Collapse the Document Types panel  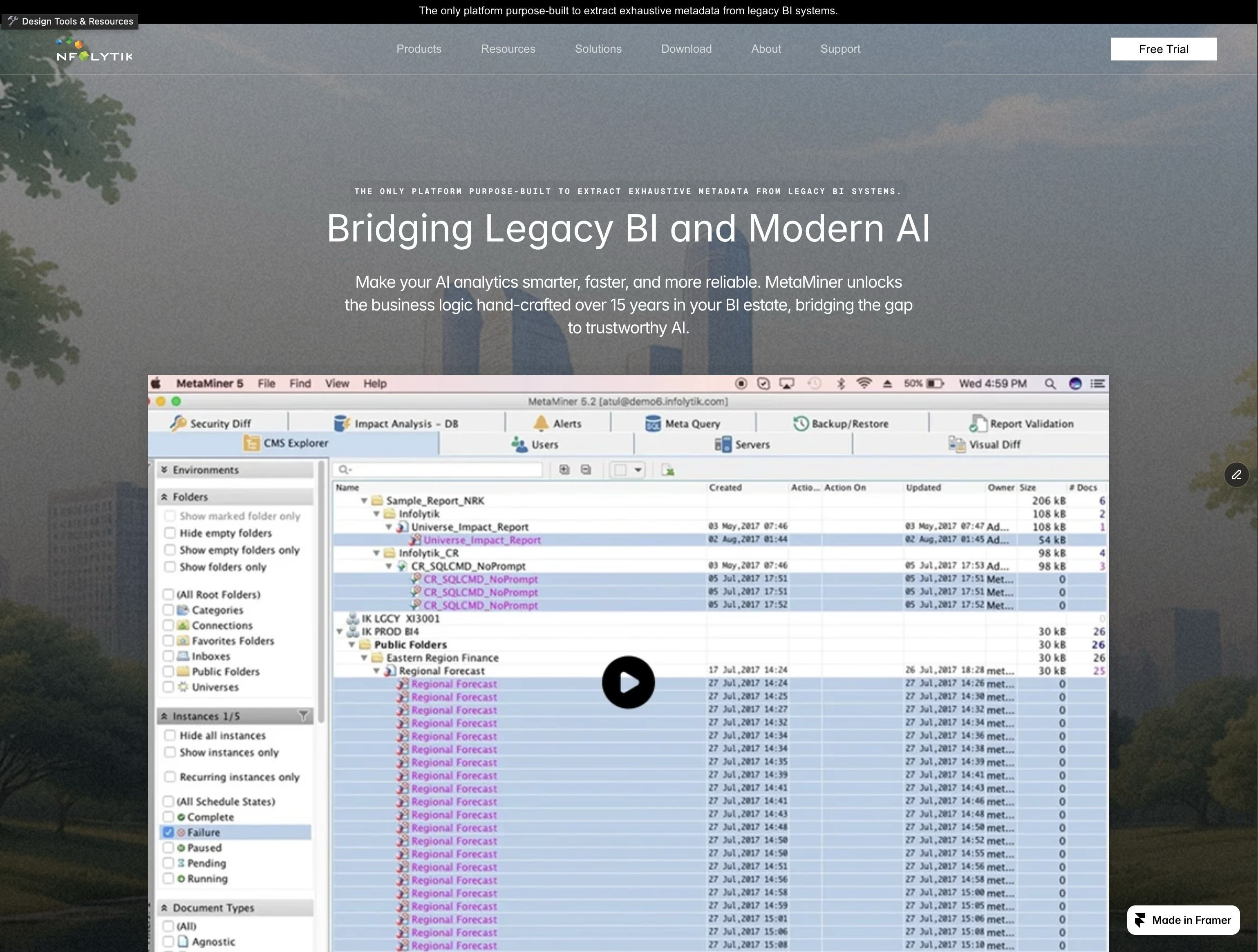pos(164,907)
